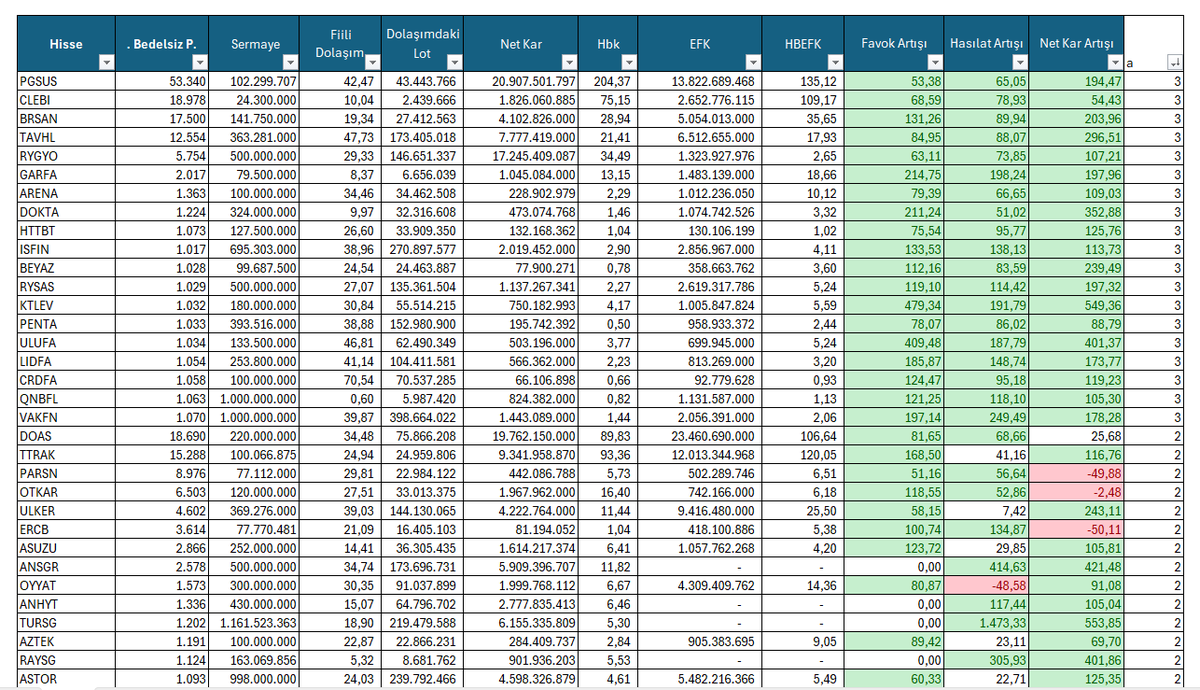Click the 398.664.022 Dolaşımdaki Lot value

[x=420, y=415]
